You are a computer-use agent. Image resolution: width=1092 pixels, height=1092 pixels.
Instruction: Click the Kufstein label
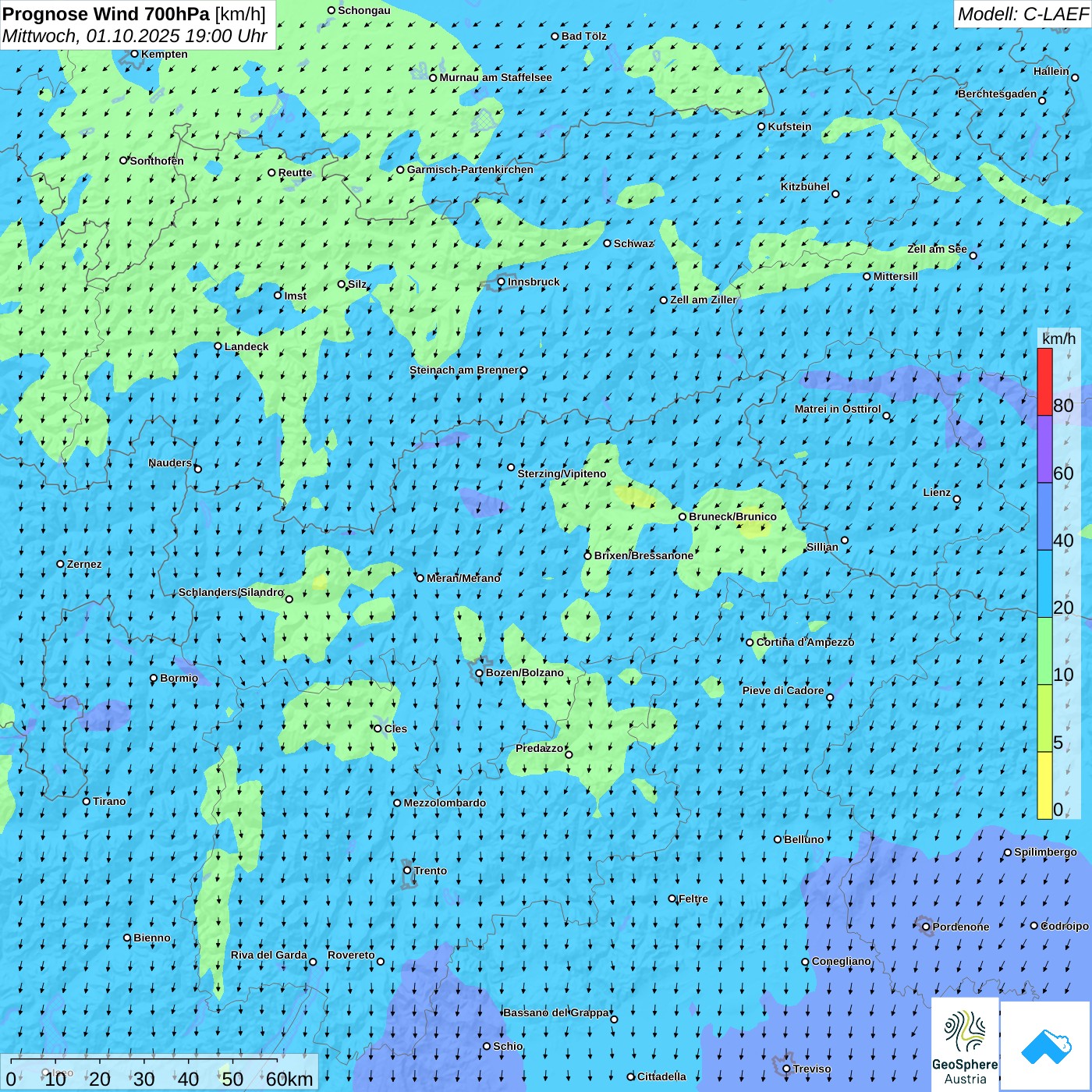tap(789, 126)
